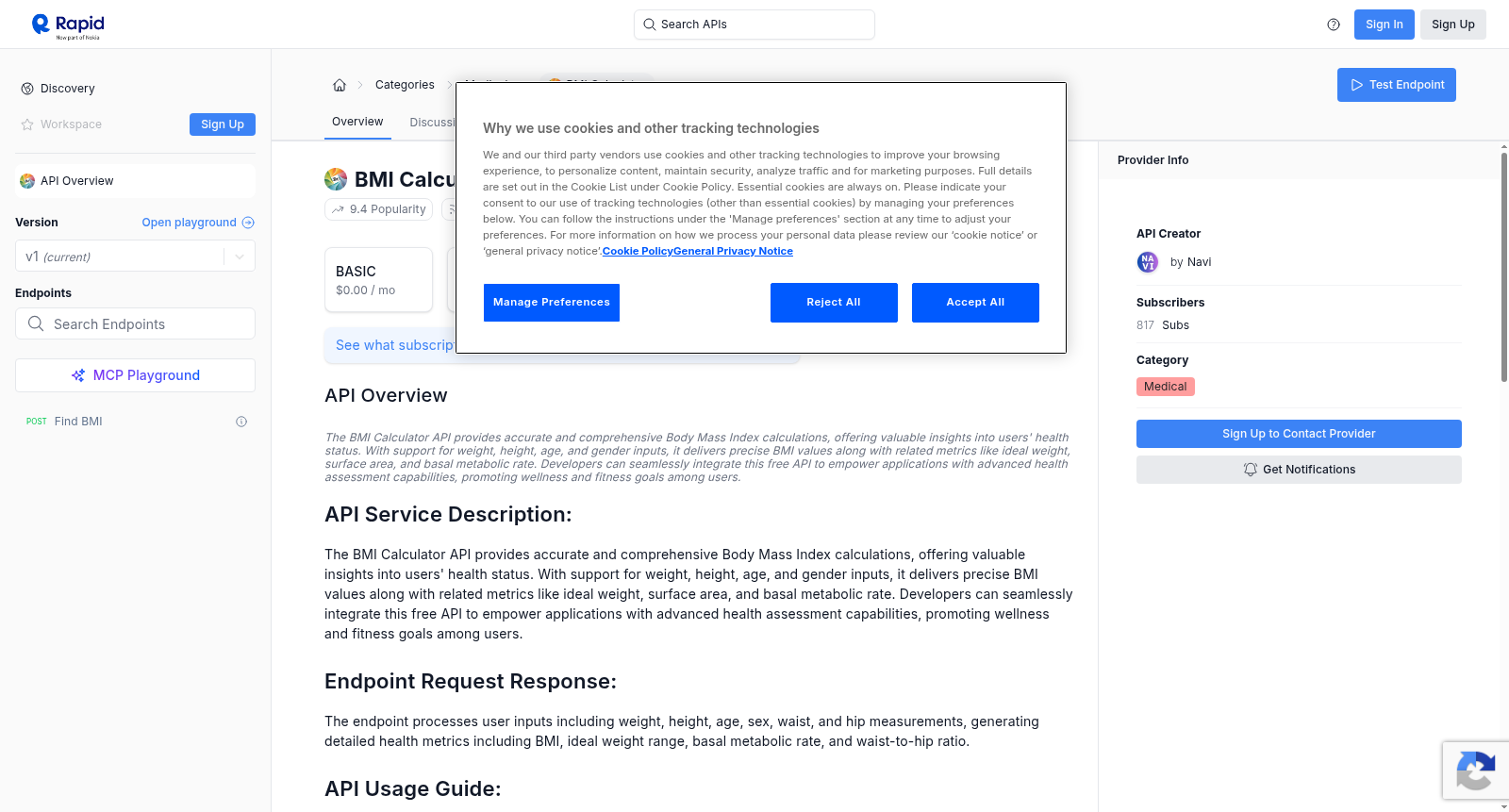Click the header Sign Up button

1452,25
